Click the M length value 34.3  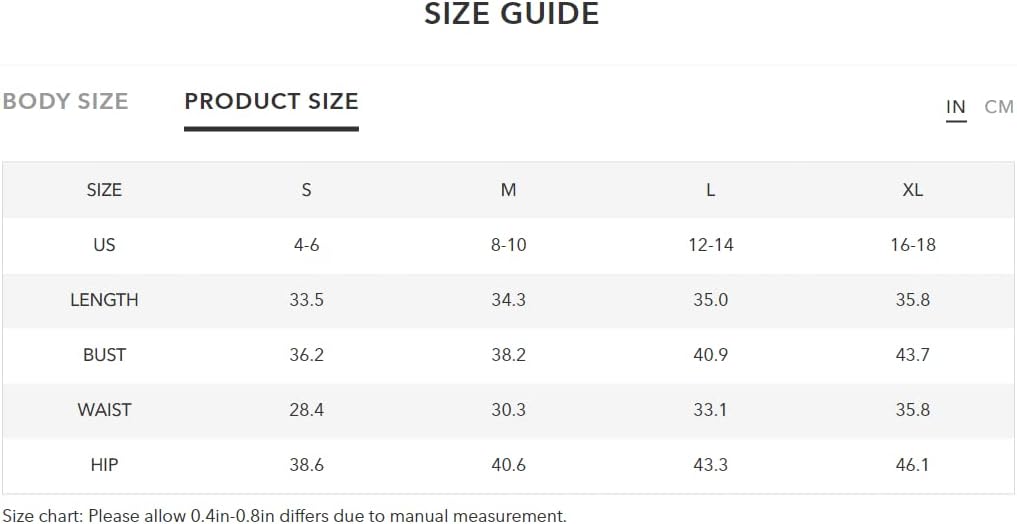(508, 300)
